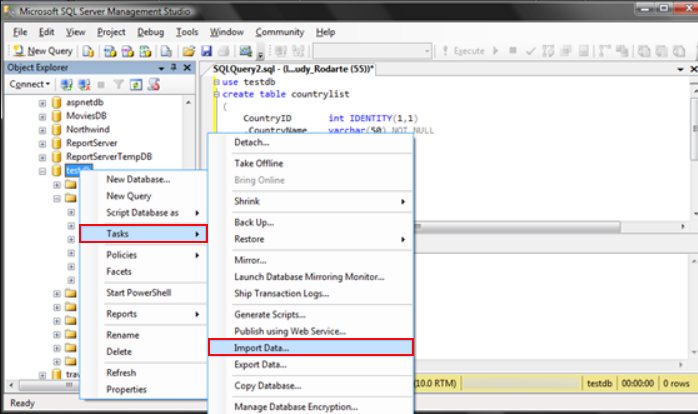Click the Disconnect icon in Object Explorer
Viewport: 698px width, 414px height.
(x=84, y=84)
